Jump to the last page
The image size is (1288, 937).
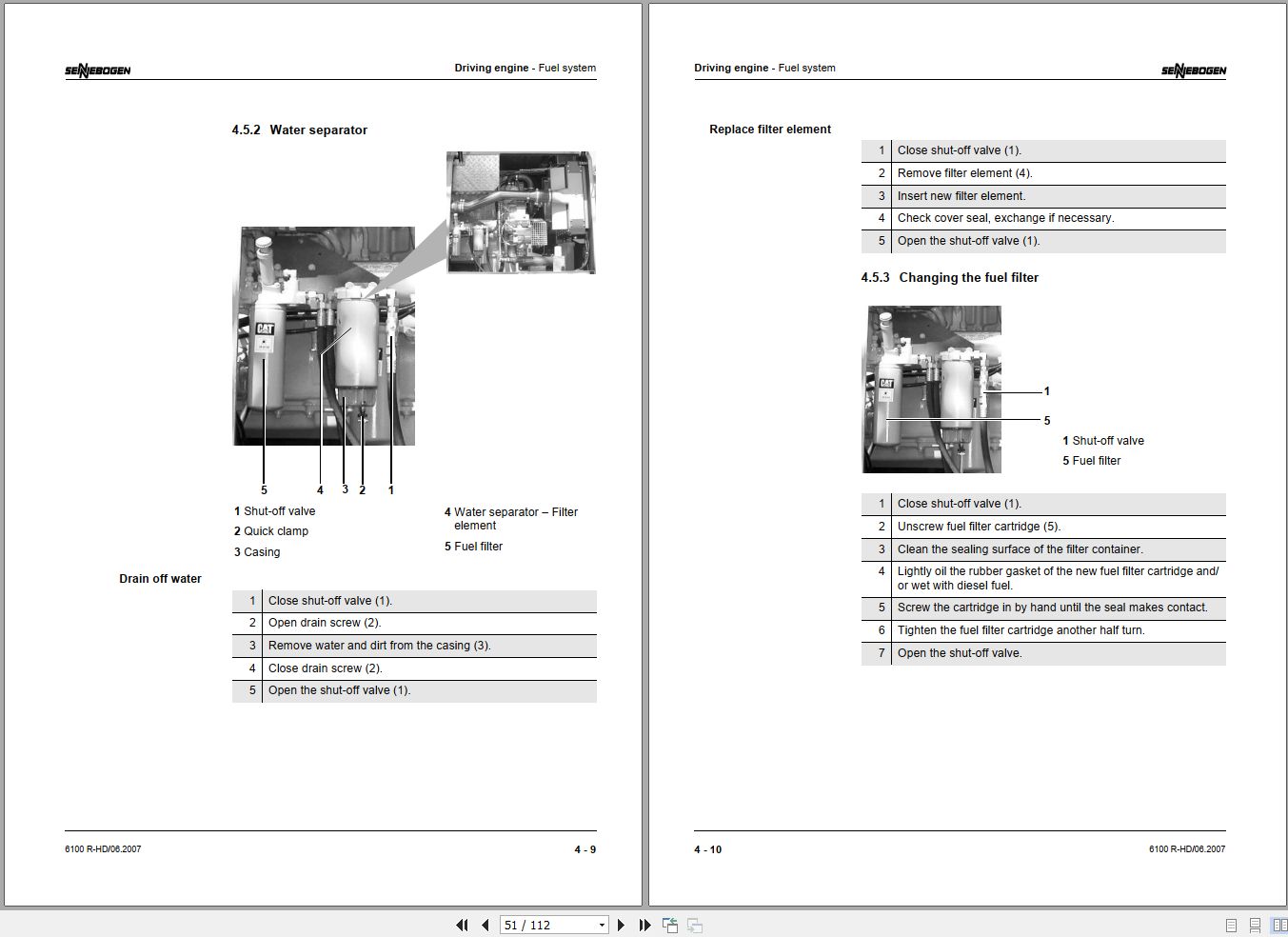point(644,925)
